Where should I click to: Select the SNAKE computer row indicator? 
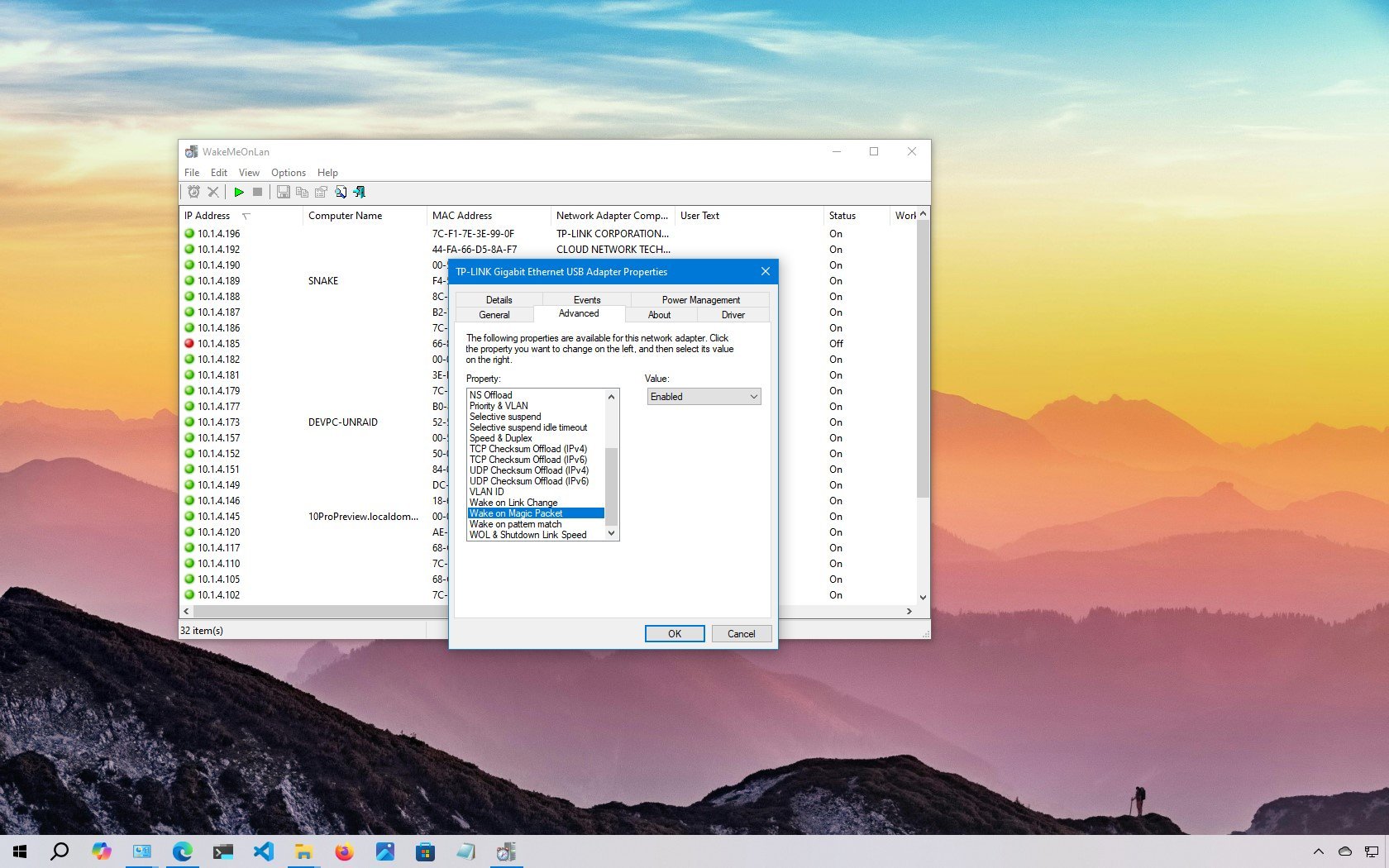coord(189,280)
